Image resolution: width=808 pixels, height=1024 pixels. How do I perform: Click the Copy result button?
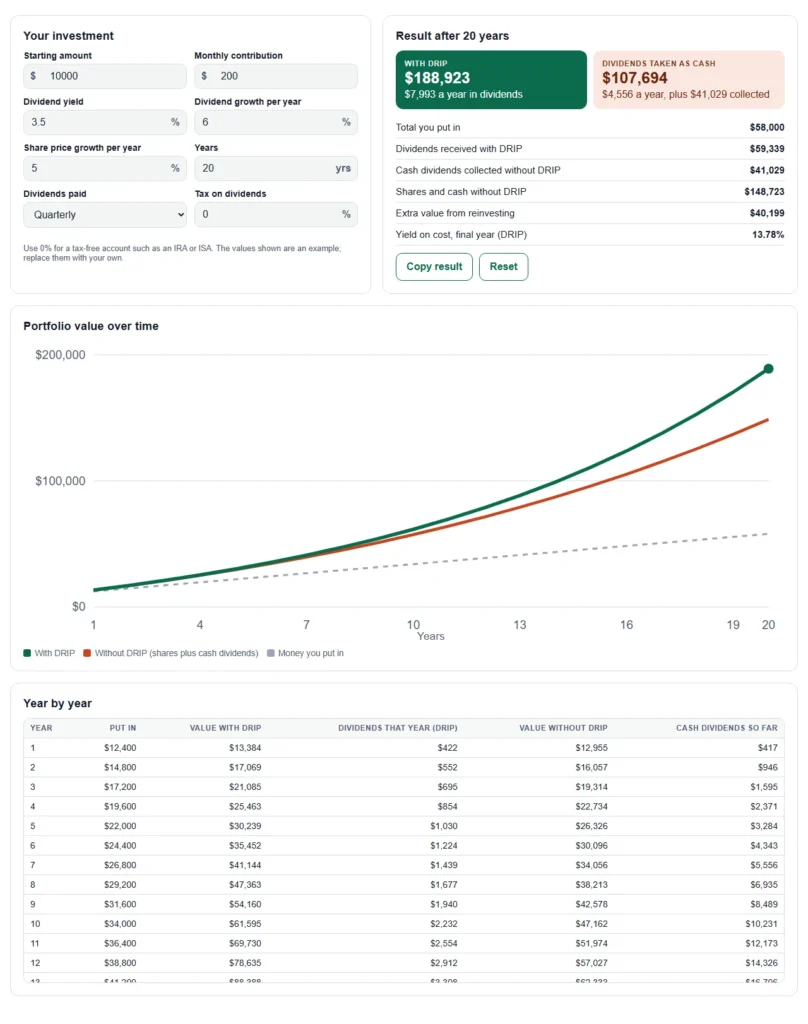point(434,266)
